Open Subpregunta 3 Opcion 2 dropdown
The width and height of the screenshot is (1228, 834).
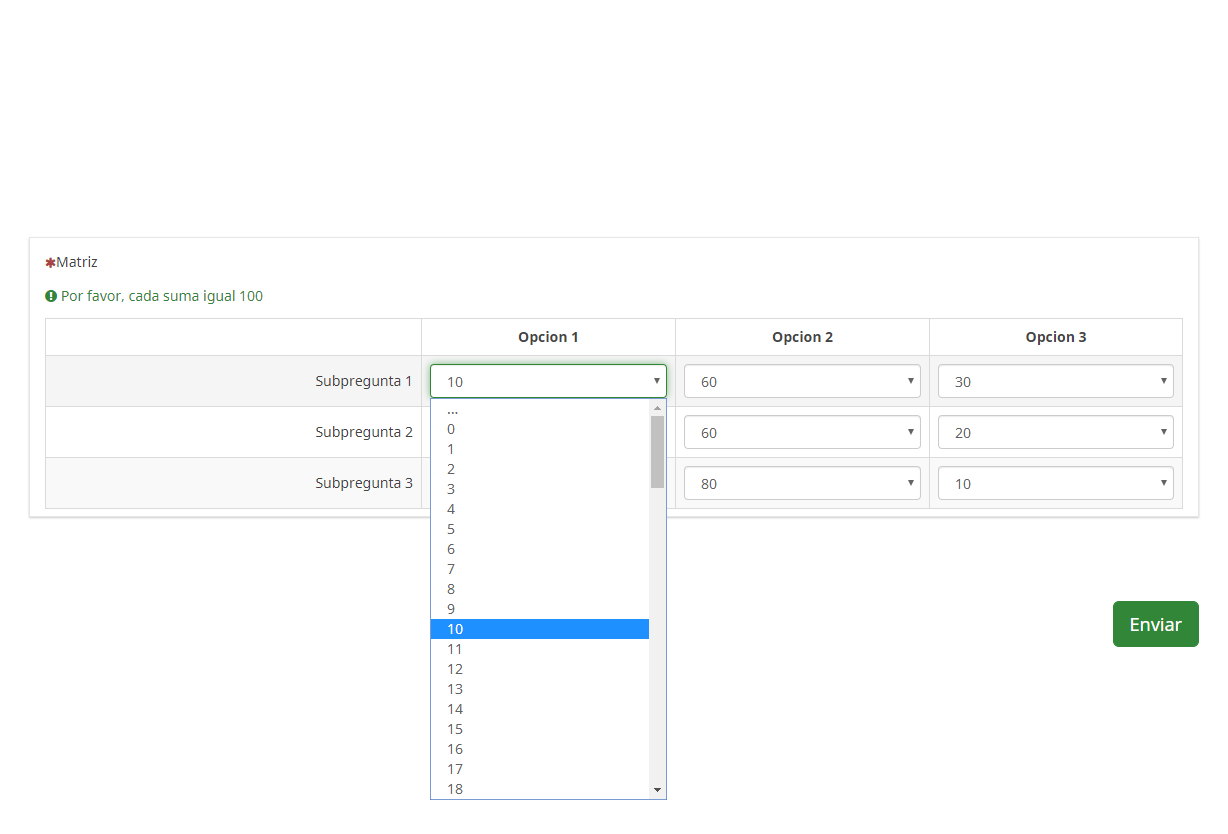click(802, 483)
